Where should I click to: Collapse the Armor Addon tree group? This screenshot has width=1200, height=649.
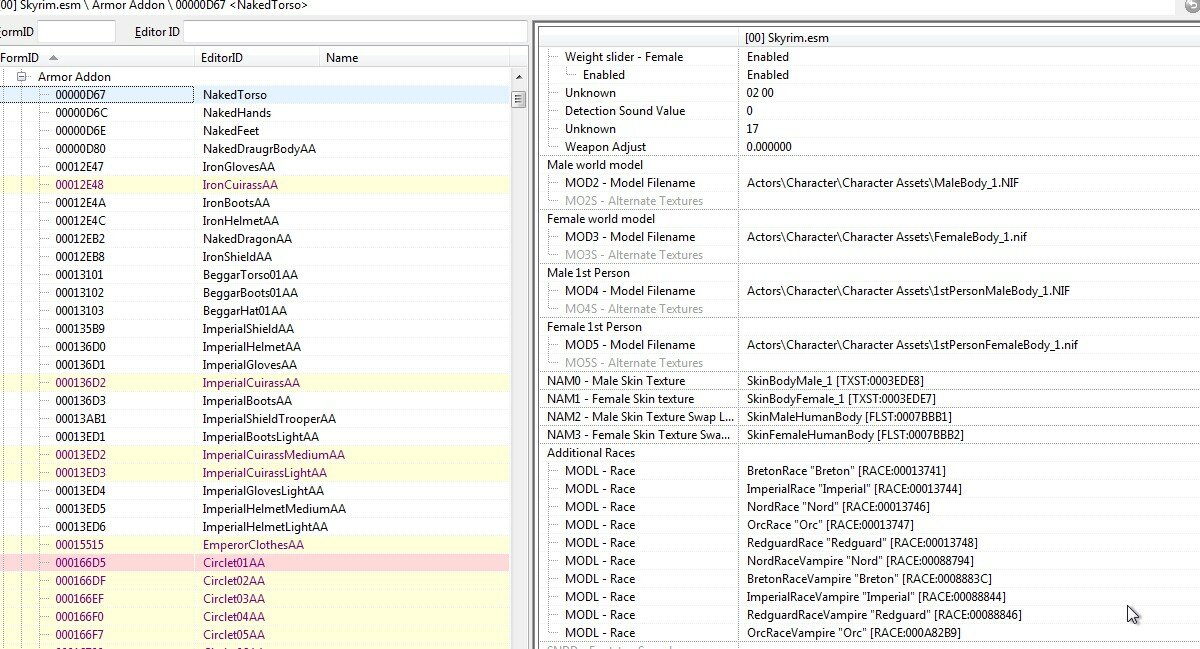tap(21, 77)
